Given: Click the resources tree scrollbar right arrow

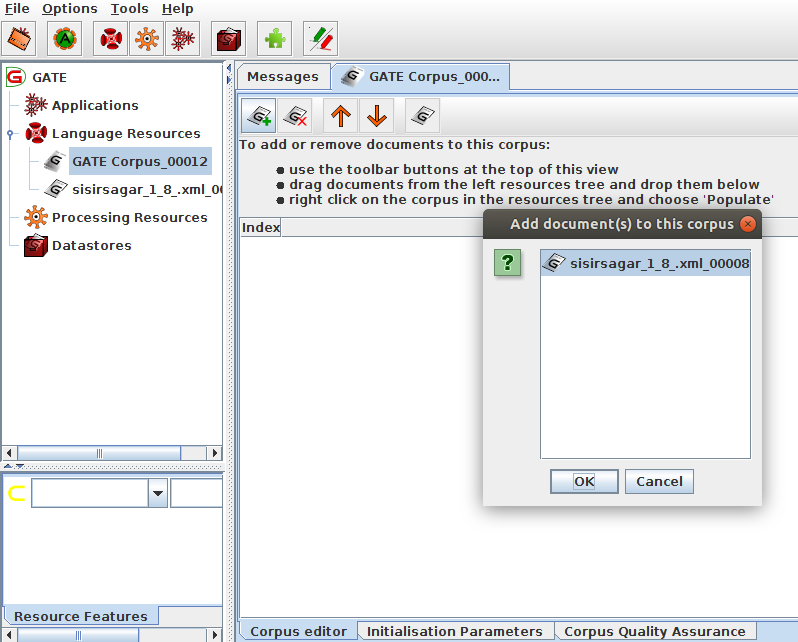Looking at the screenshot, I should pyautogui.click(x=215, y=453).
